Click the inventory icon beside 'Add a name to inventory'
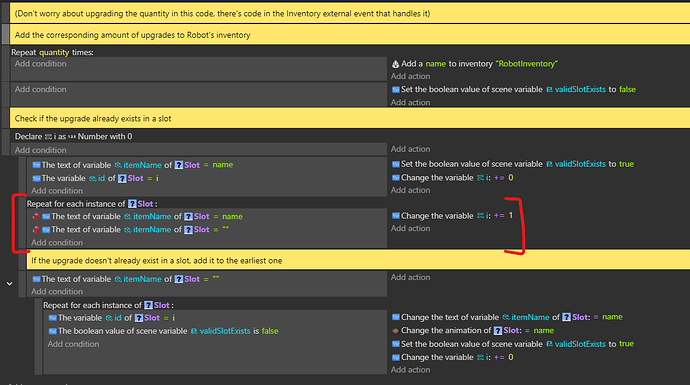This screenshot has width=690, height=385. tap(395, 64)
